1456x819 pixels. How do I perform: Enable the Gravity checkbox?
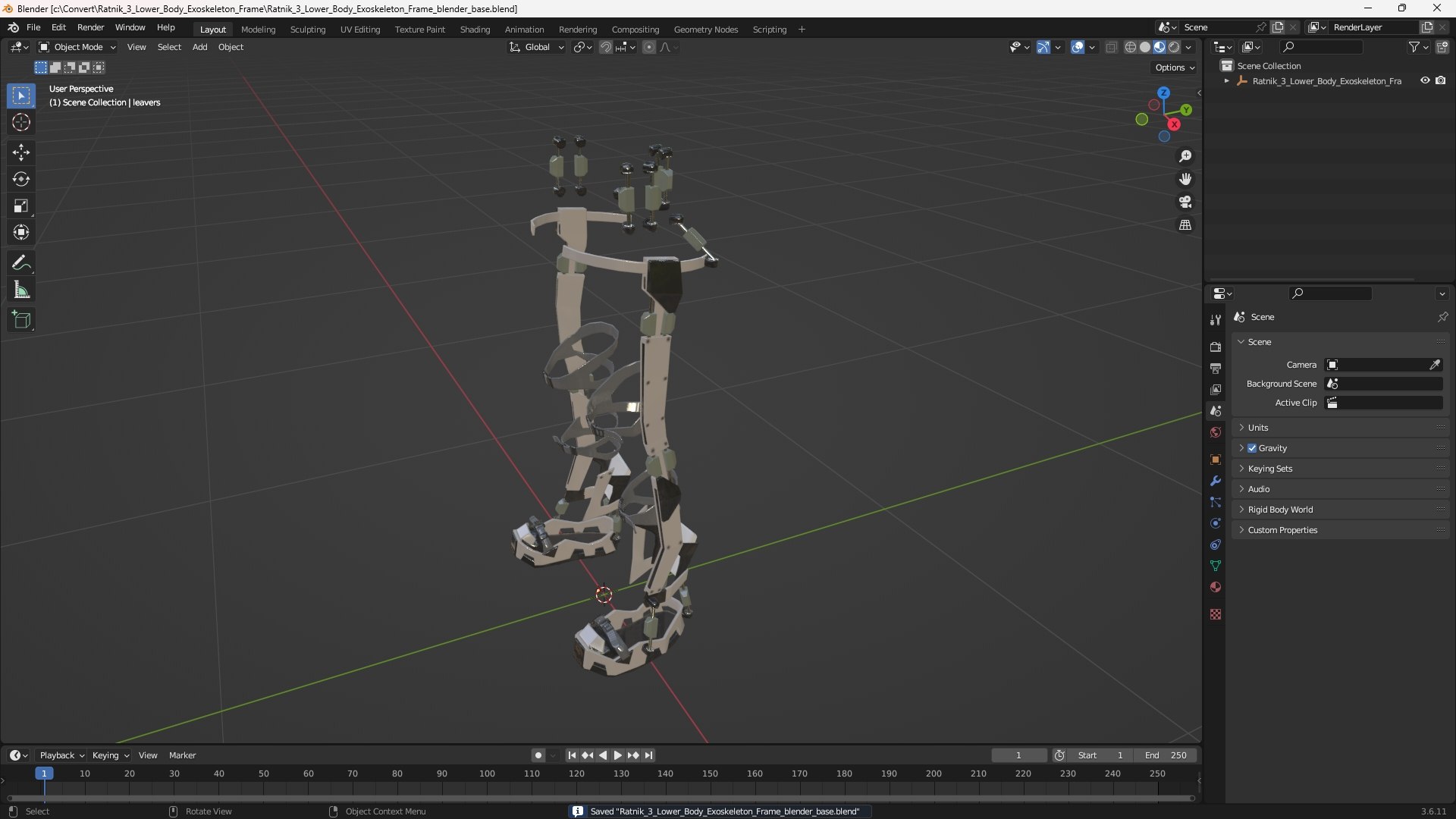click(x=1252, y=448)
